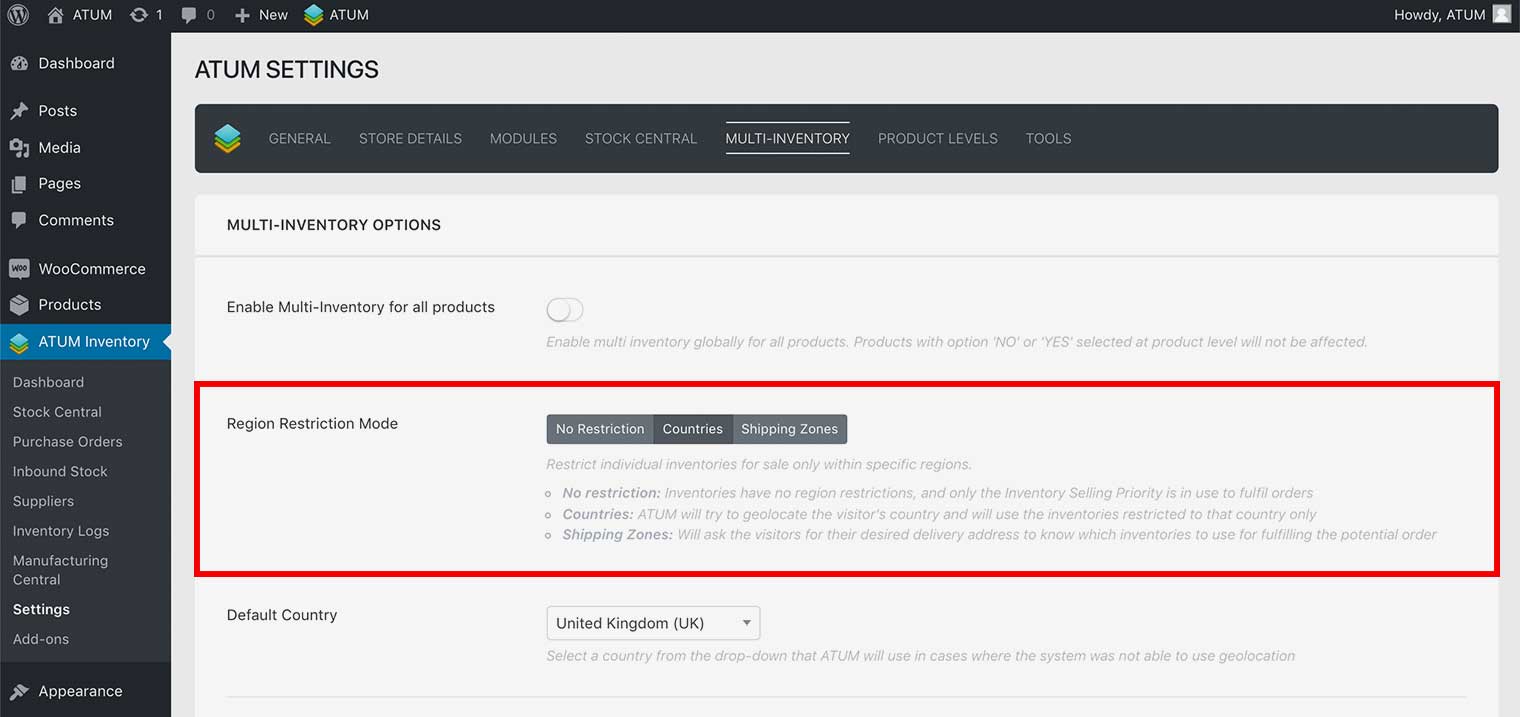The image size is (1520, 717).
Task: Switch to the Stock Central tab
Action: pyautogui.click(x=641, y=139)
